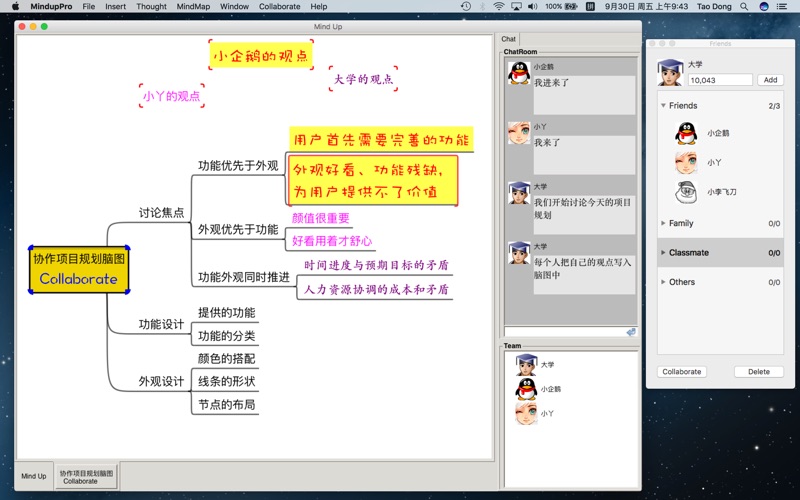Select the 外观优先于功能 node
This screenshot has width=800, height=500.
click(238, 230)
